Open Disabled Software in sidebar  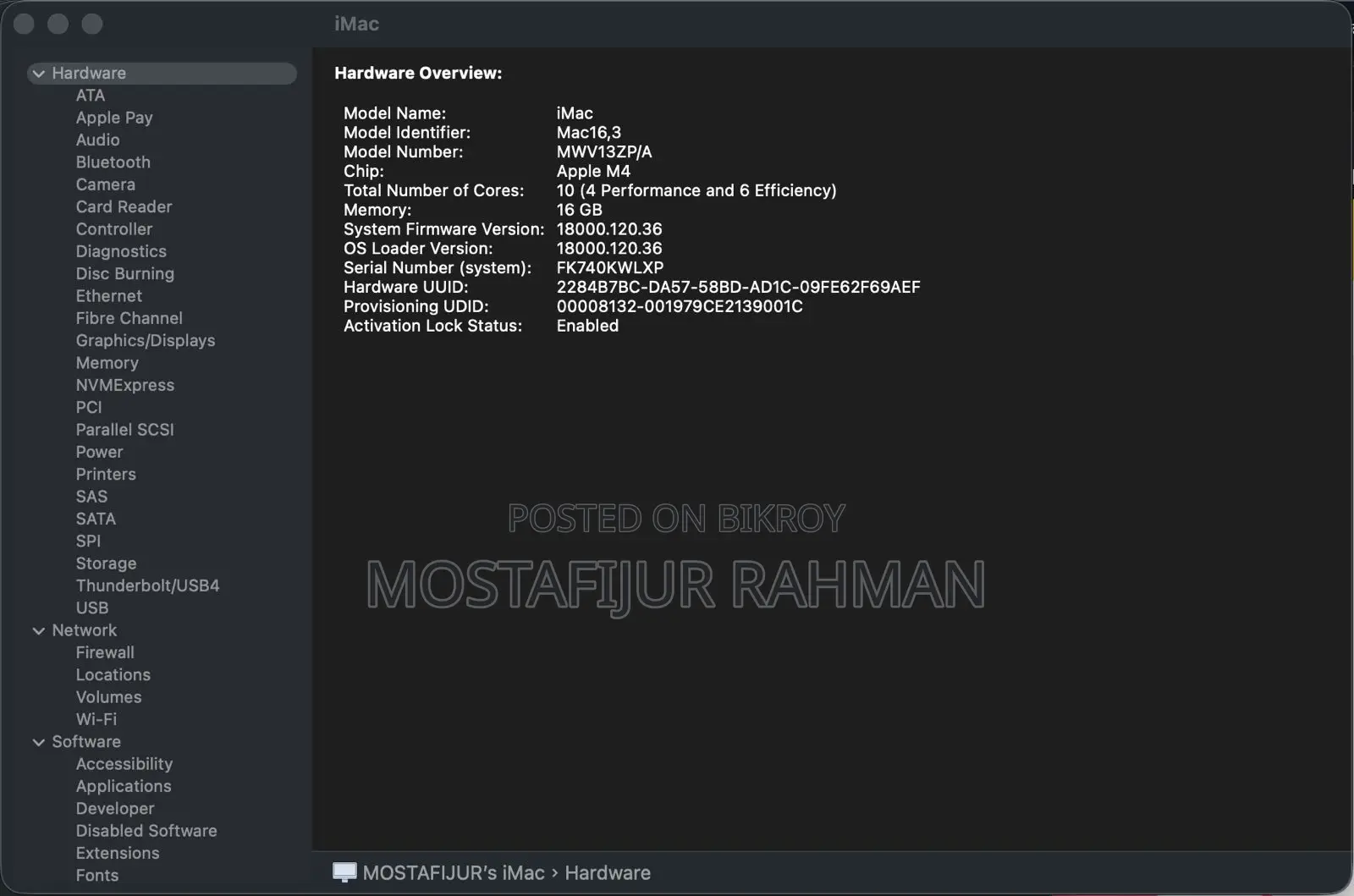pos(146,831)
